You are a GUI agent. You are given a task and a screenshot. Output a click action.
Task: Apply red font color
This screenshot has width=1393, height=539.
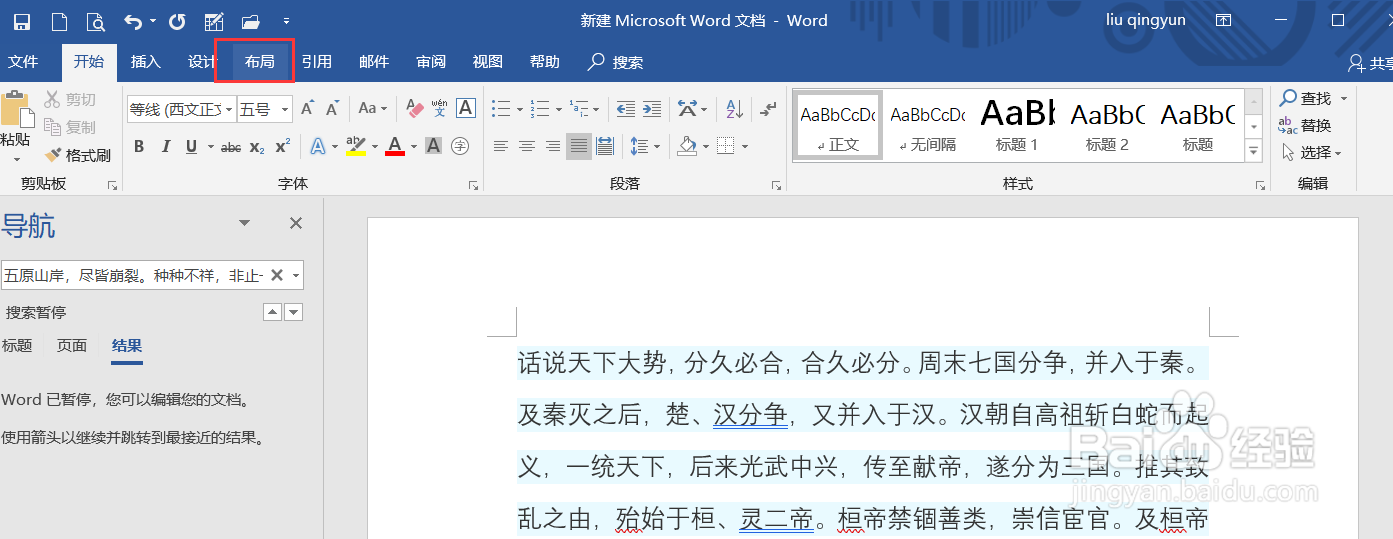point(394,146)
